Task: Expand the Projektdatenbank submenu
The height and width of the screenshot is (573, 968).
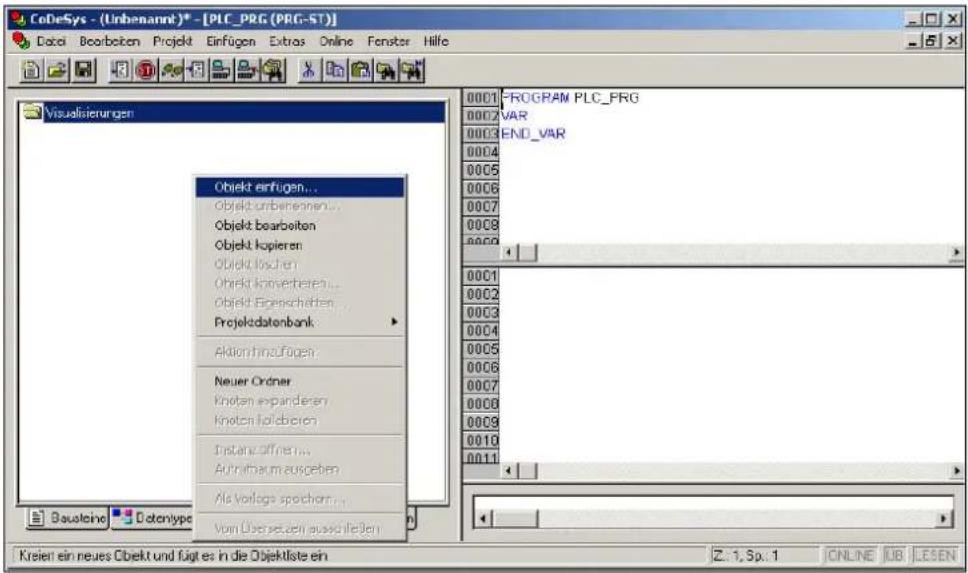Action: tap(300, 322)
